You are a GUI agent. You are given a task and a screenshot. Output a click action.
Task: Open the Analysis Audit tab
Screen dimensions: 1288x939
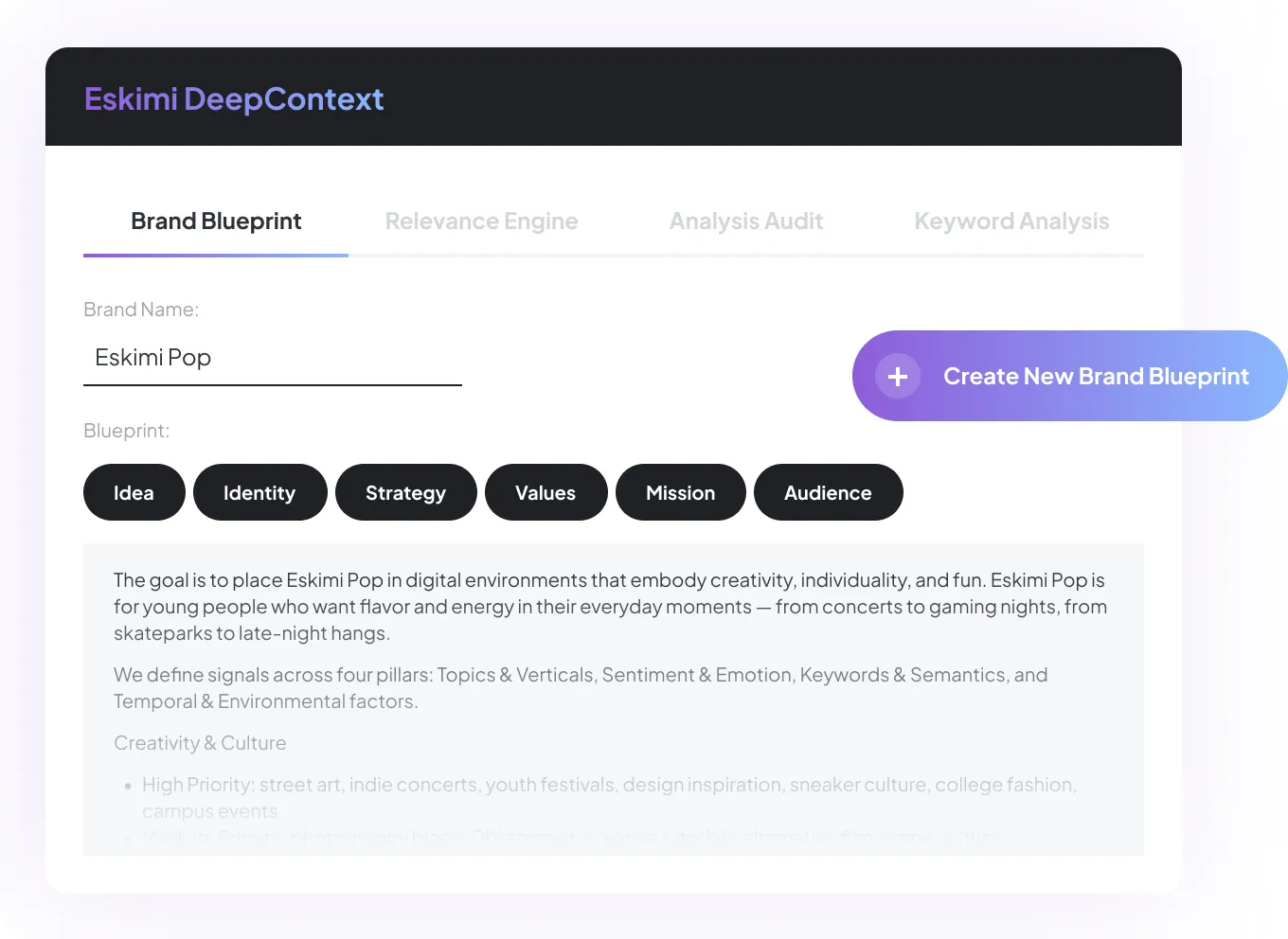tap(746, 221)
